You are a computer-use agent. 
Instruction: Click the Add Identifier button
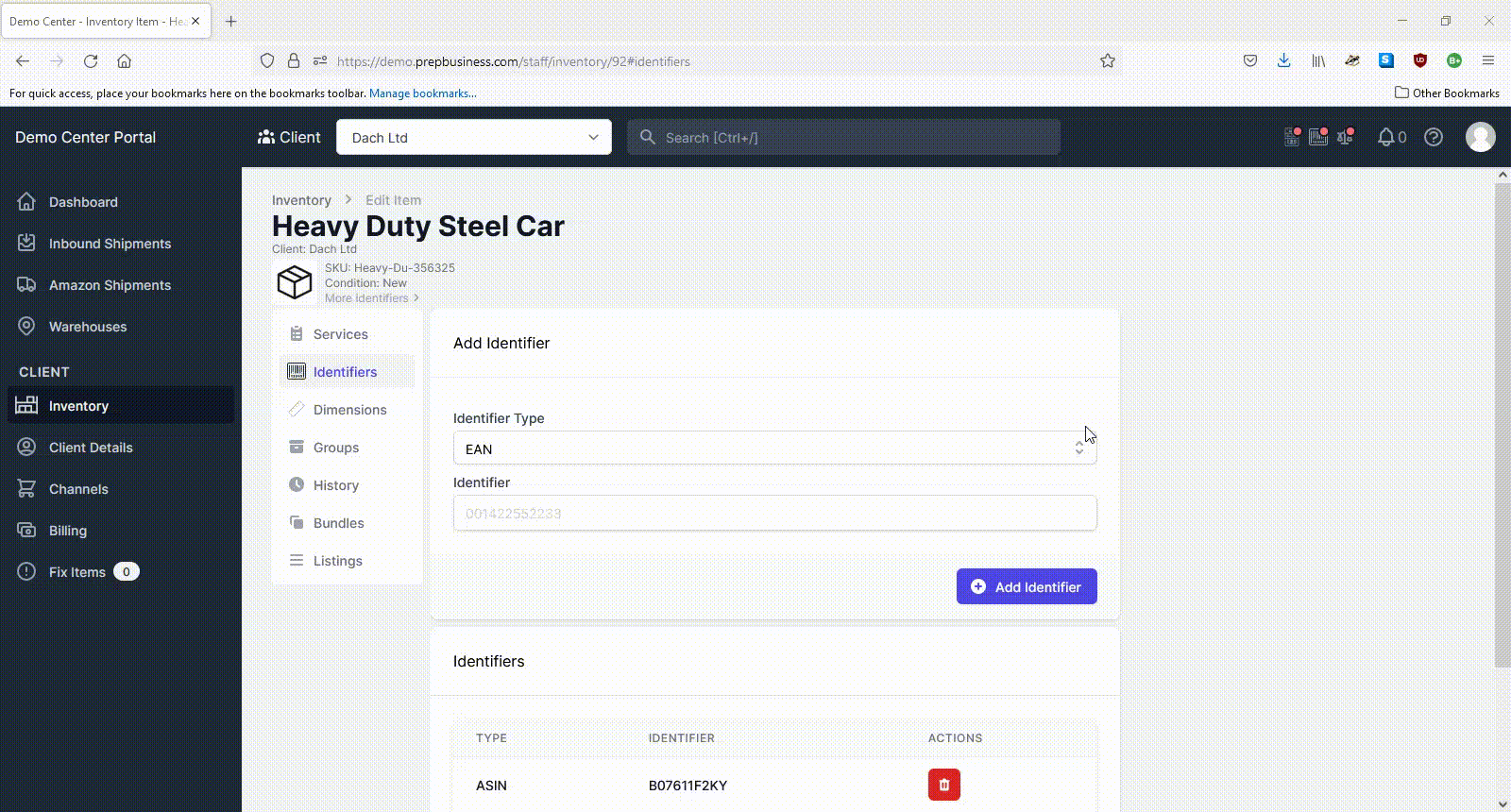pos(1027,586)
